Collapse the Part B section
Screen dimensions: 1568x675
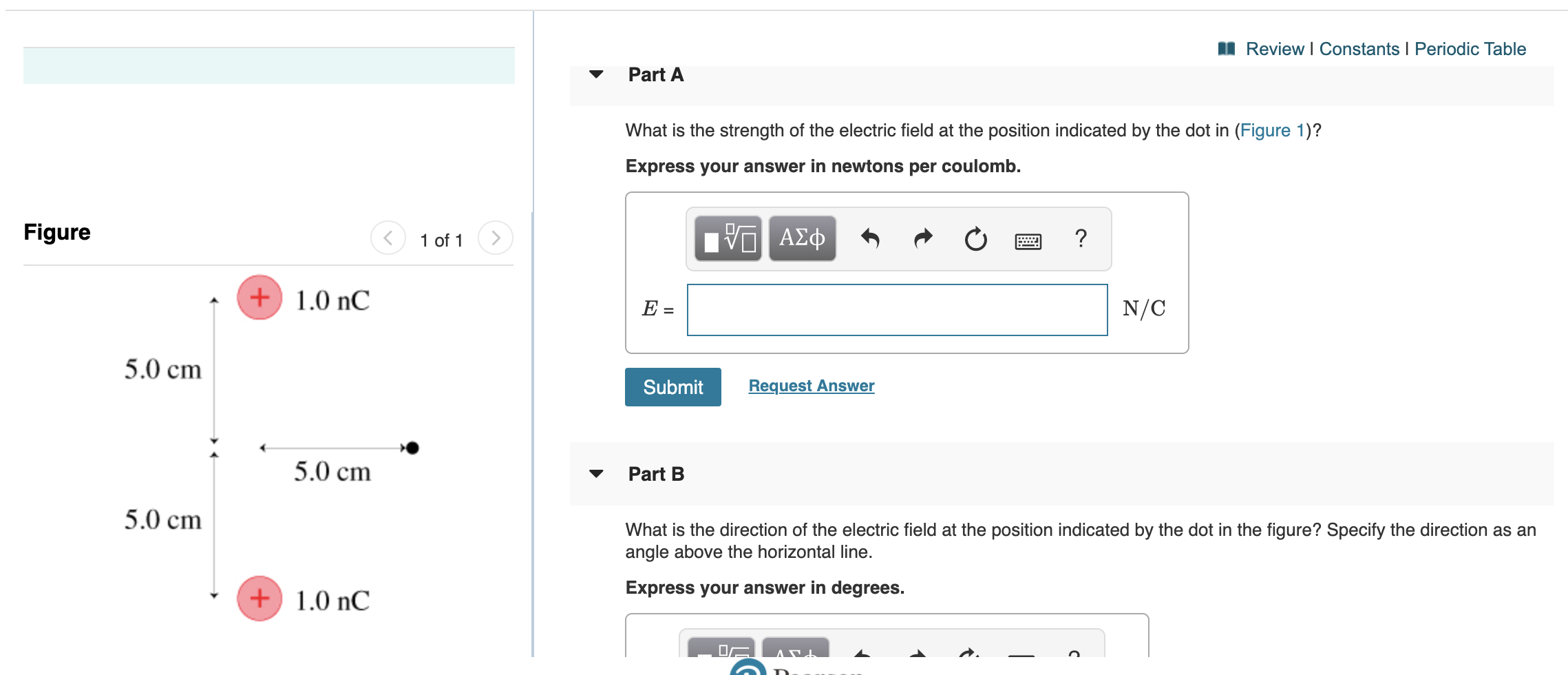(596, 474)
